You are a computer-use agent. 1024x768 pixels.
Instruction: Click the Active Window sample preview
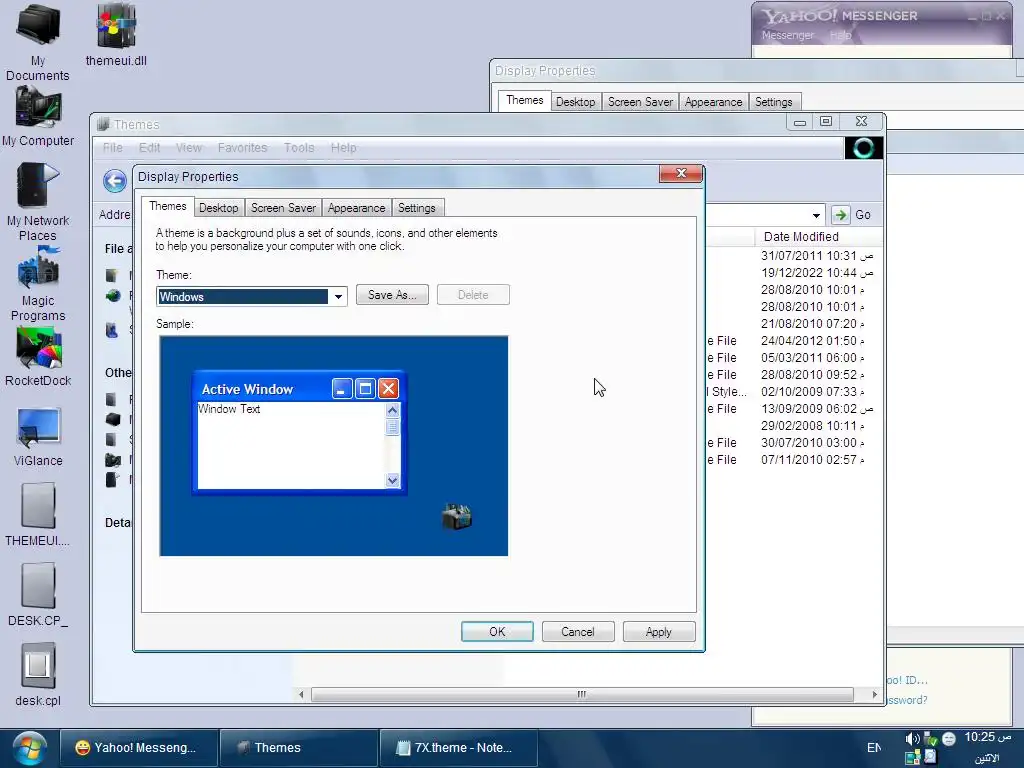pyautogui.click(x=300, y=432)
